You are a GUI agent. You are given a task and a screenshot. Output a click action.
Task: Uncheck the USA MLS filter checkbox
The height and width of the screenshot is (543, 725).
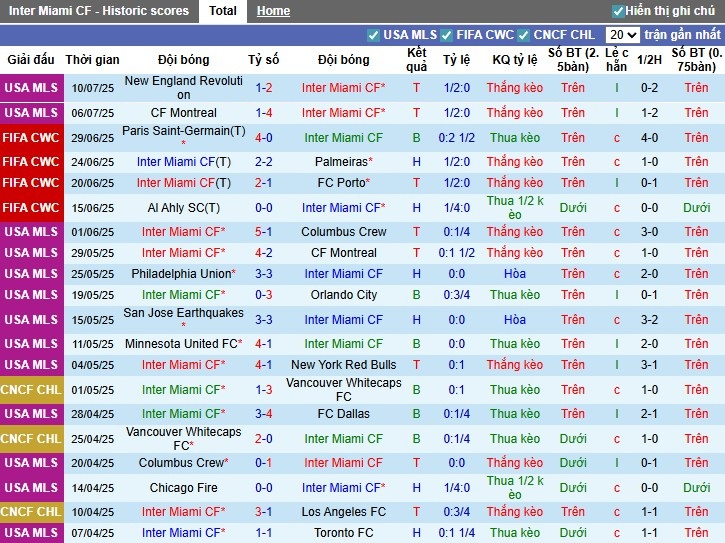point(373,35)
